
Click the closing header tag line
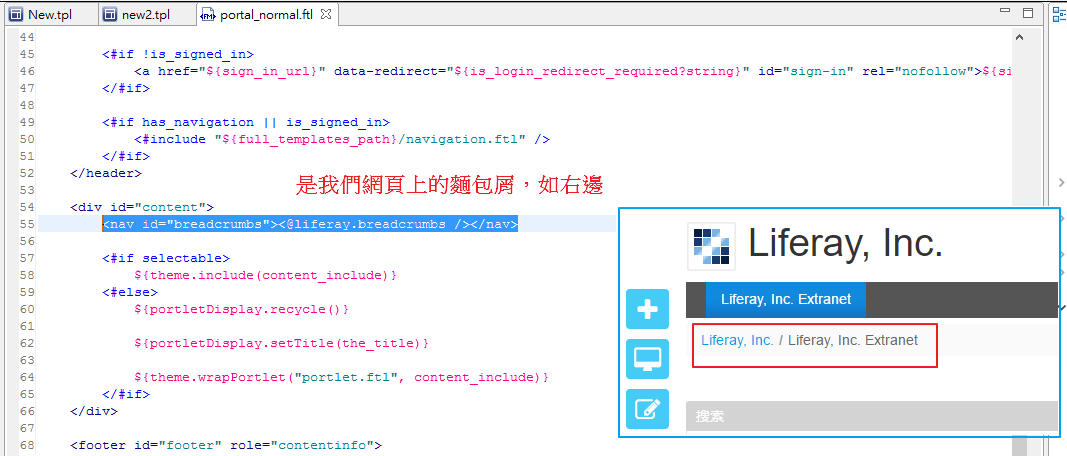(106, 173)
